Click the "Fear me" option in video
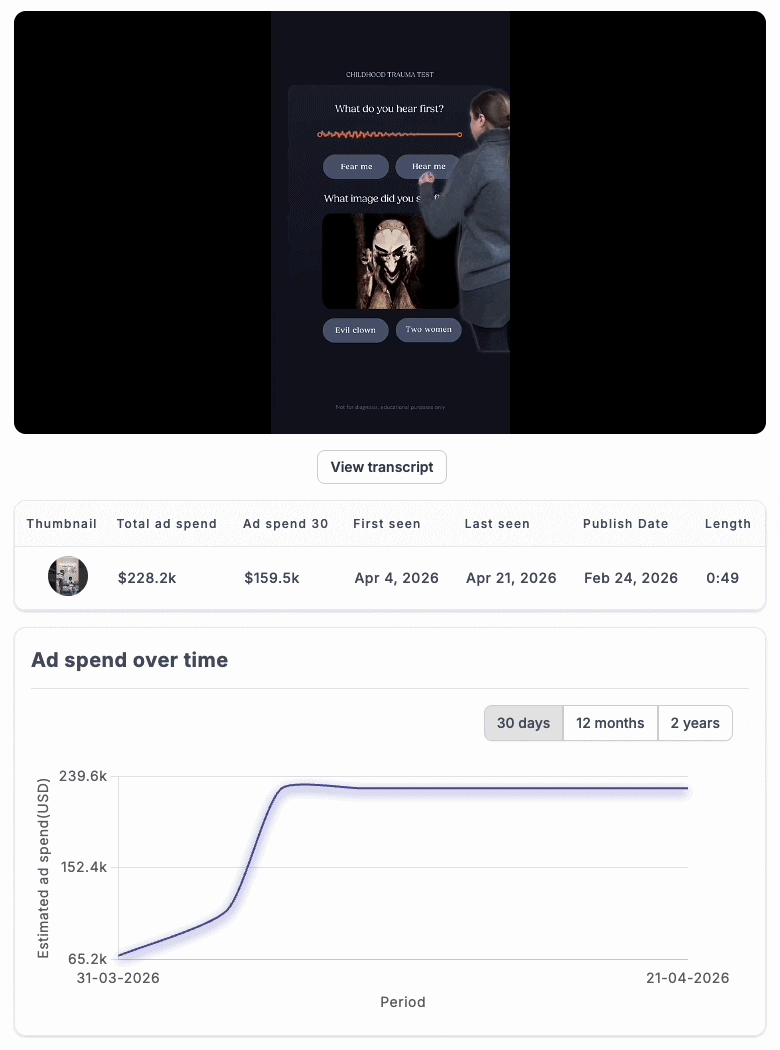The width and height of the screenshot is (780, 1050). [x=356, y=167]
